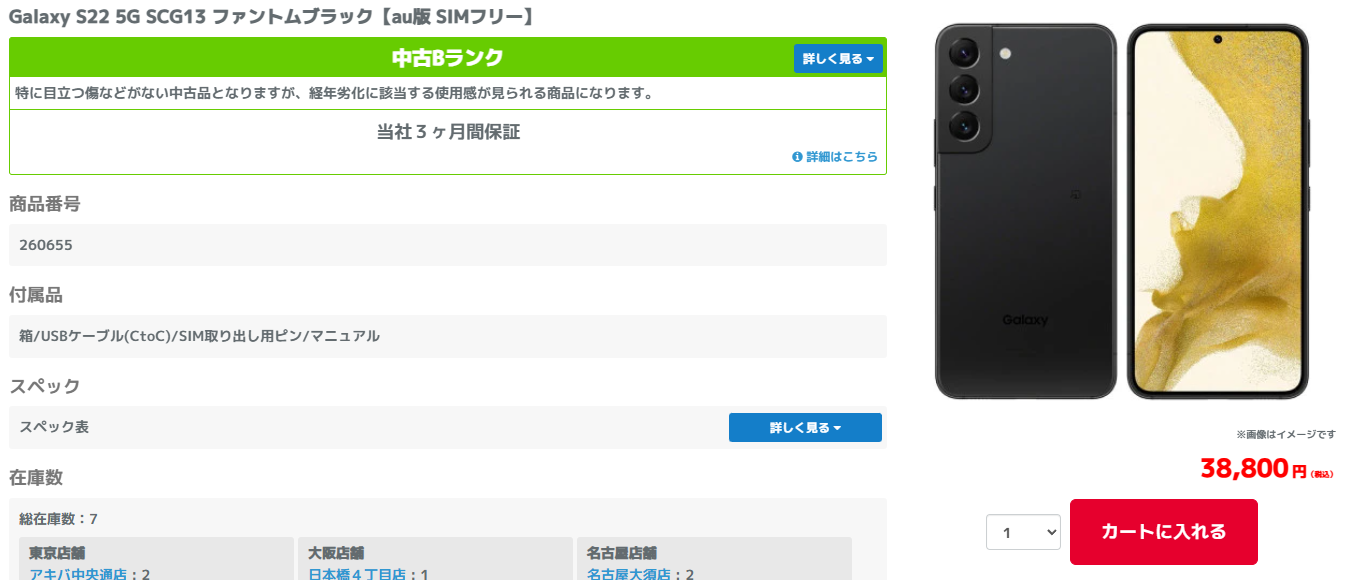
Task: Open the quantity dropdown showing 1
Action: click(1023, 532)
